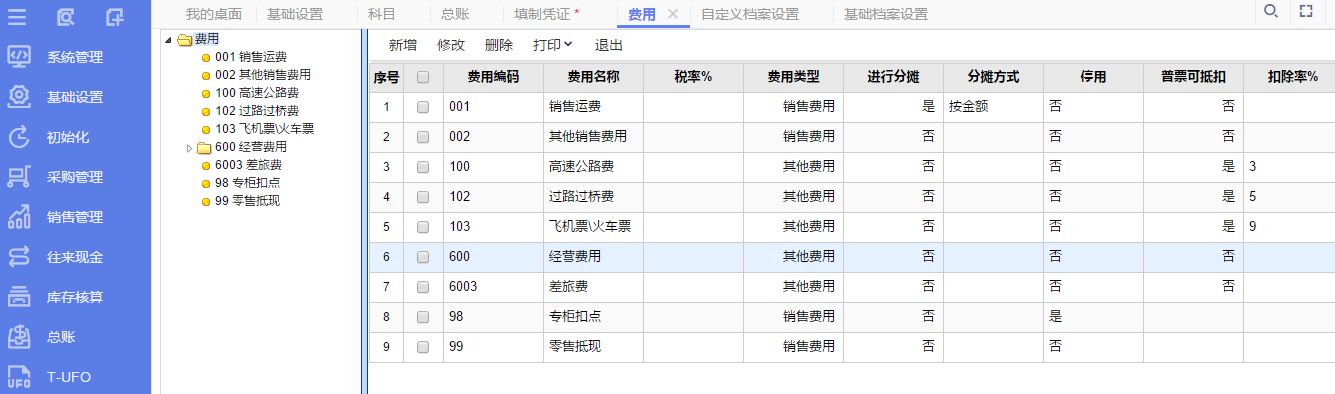The image size is (1335, 394).
Task: Toggle the select-all checkbox in the table header
Action: 423,77
